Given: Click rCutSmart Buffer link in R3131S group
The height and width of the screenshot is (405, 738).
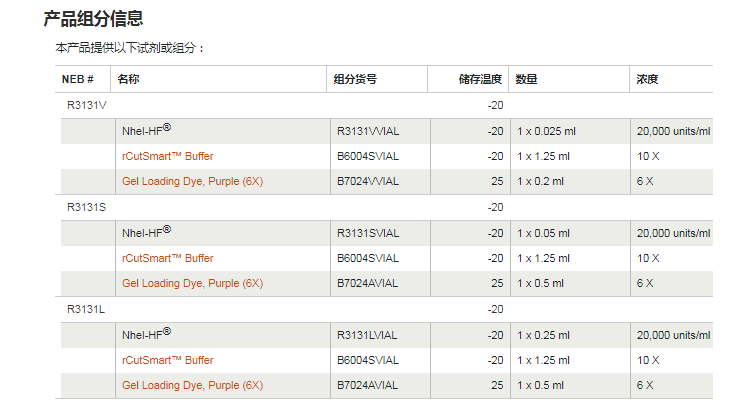Looking at the screenshot, I should (x=168, y=258).
